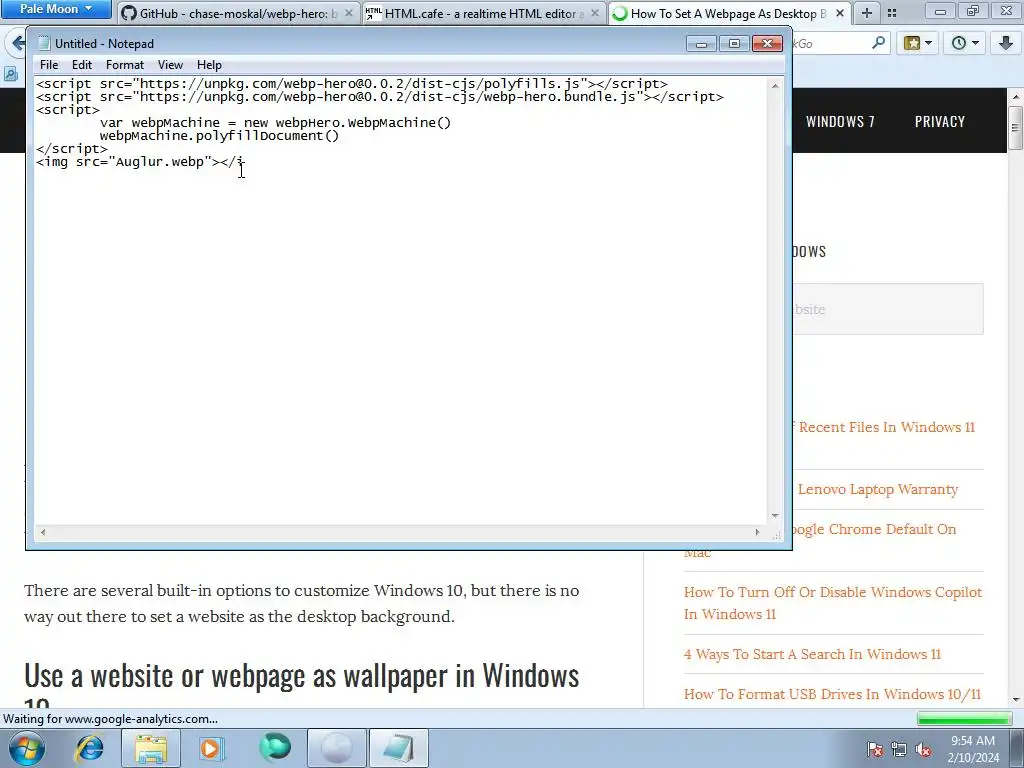Click Notepad vertical scrollbar down arrow
Image resolution: width=1024 pixels, height=768 pixels.
pyautogui.click(x=775, y=515)
